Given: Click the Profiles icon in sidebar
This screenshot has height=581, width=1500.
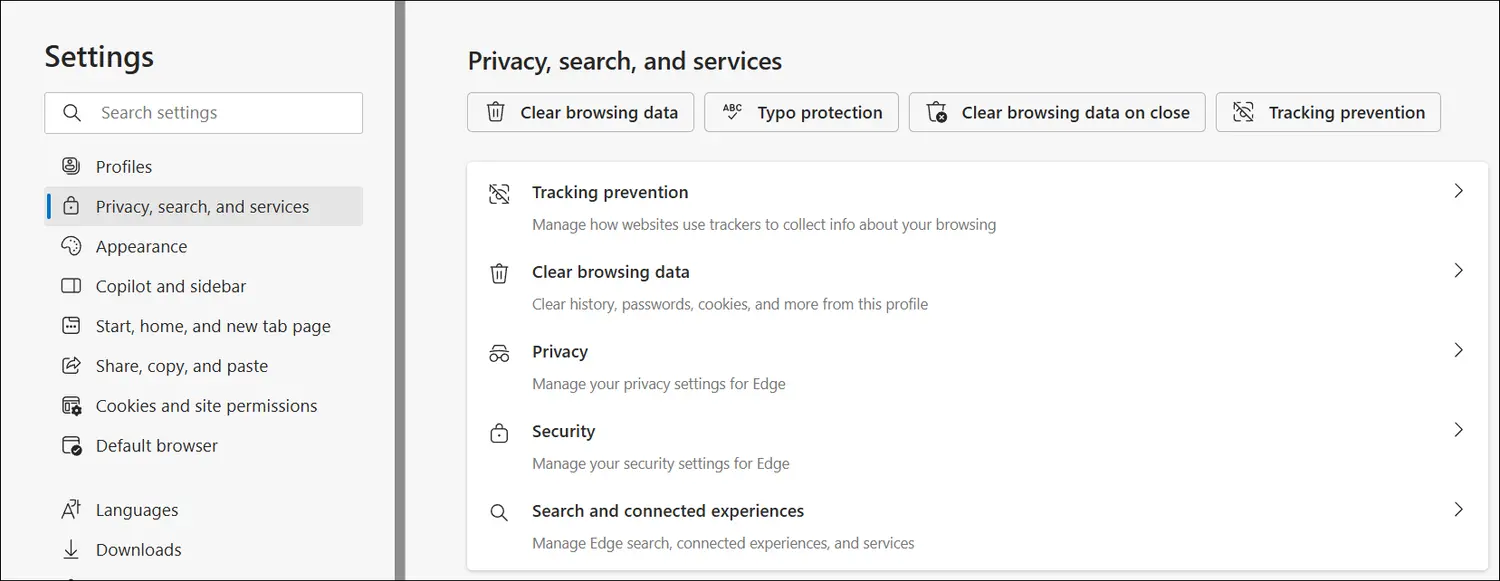Looking at the screenshot, I should [71, 166].
